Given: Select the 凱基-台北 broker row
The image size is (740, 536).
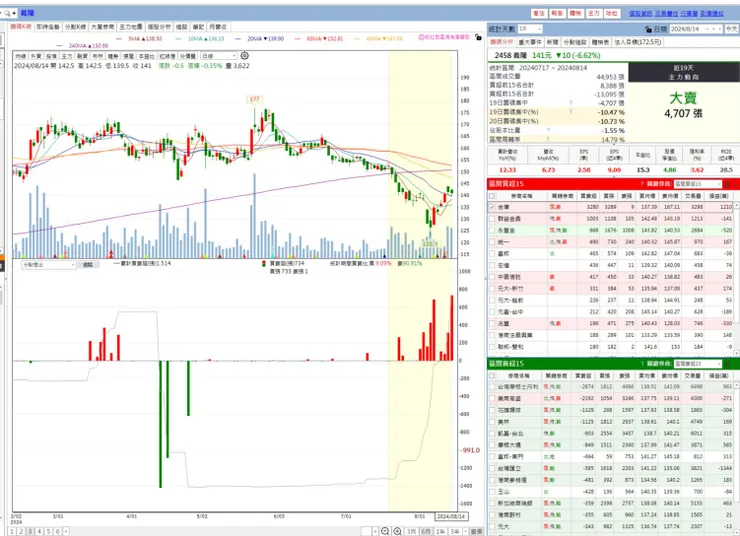Looking at the screenshot, I should click(x=610, y=434).
